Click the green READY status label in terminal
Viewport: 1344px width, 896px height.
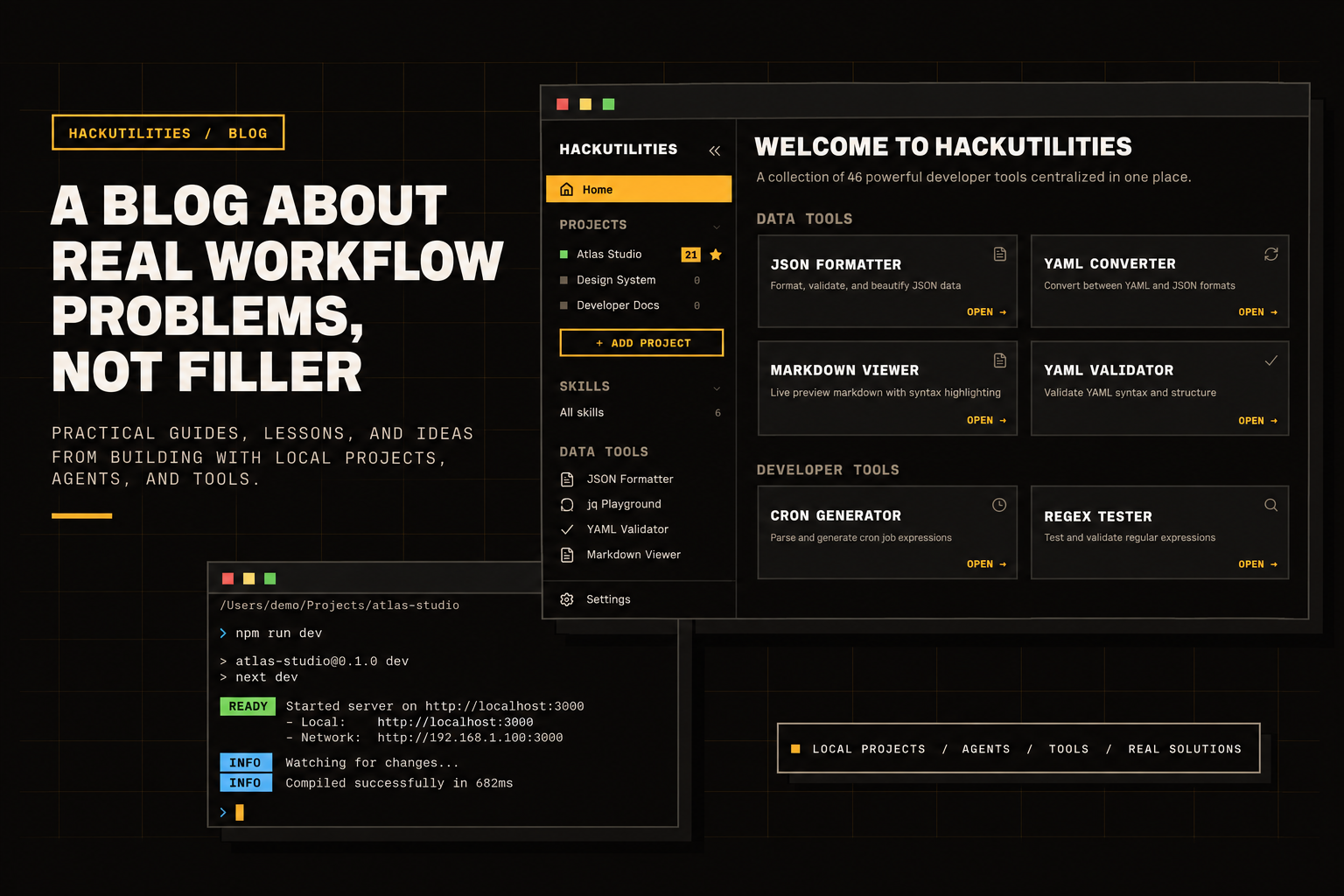(x=248, y=706)
